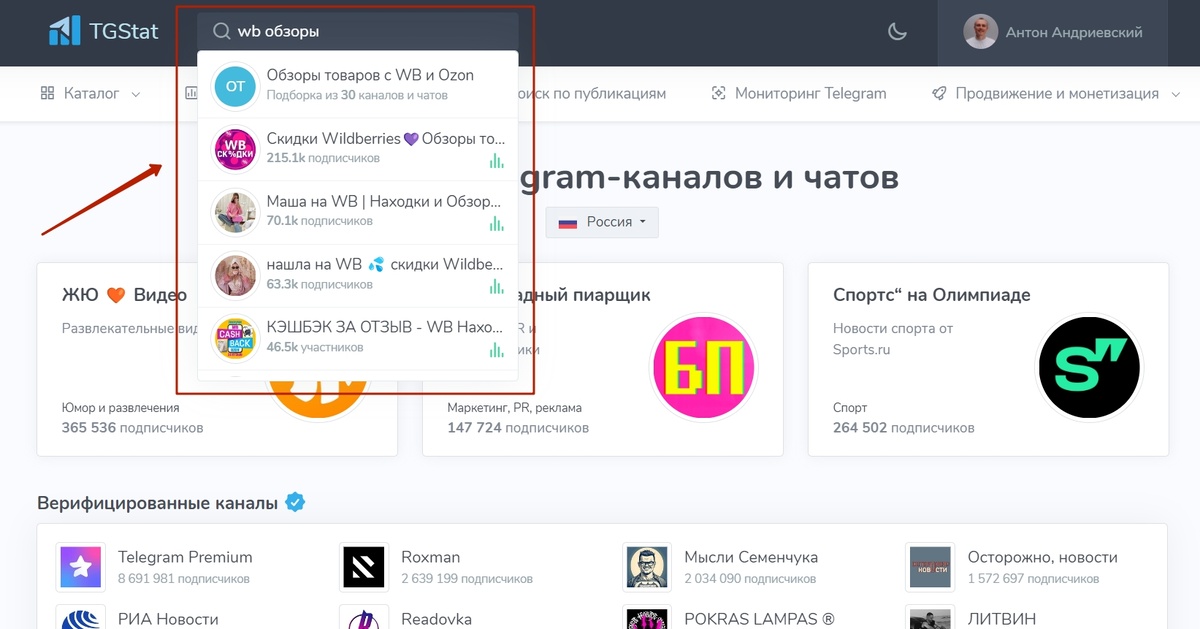Open Telegram Premium verified channel
This screenshot has height=629, width=1200.
tap(185, 557)
